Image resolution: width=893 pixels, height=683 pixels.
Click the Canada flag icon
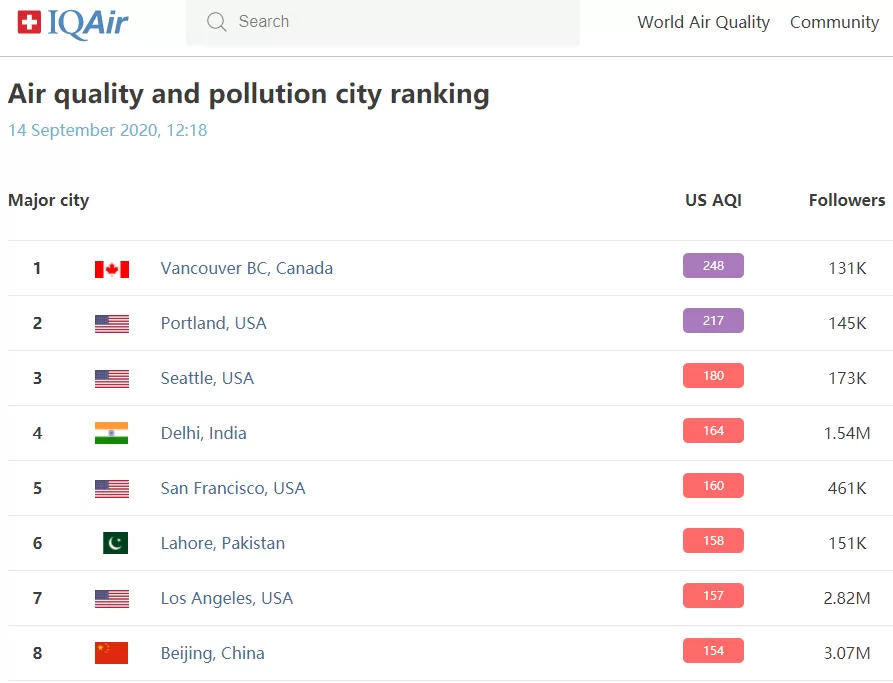tap(112, 269)
